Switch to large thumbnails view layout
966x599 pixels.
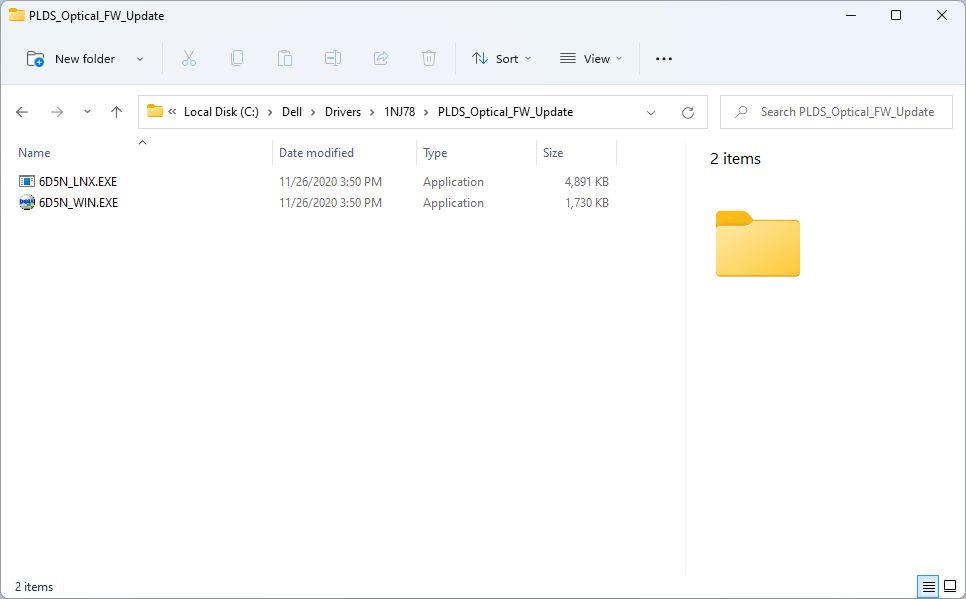950,586
